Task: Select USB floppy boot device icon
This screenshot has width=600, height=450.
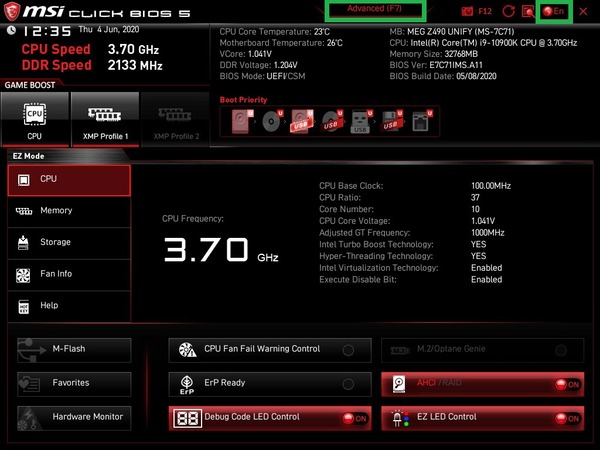Action: click(391, 121)
